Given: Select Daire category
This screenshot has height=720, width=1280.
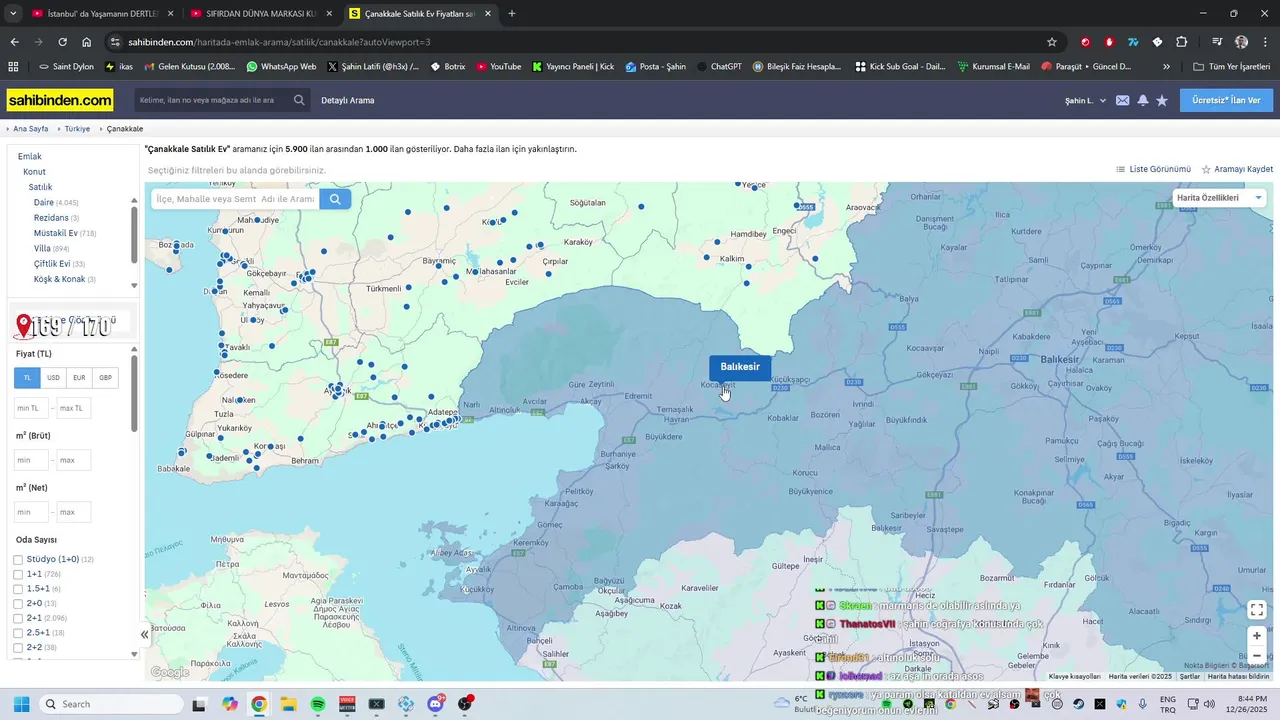Looking at the screenshot, I should tap(44, 202).
